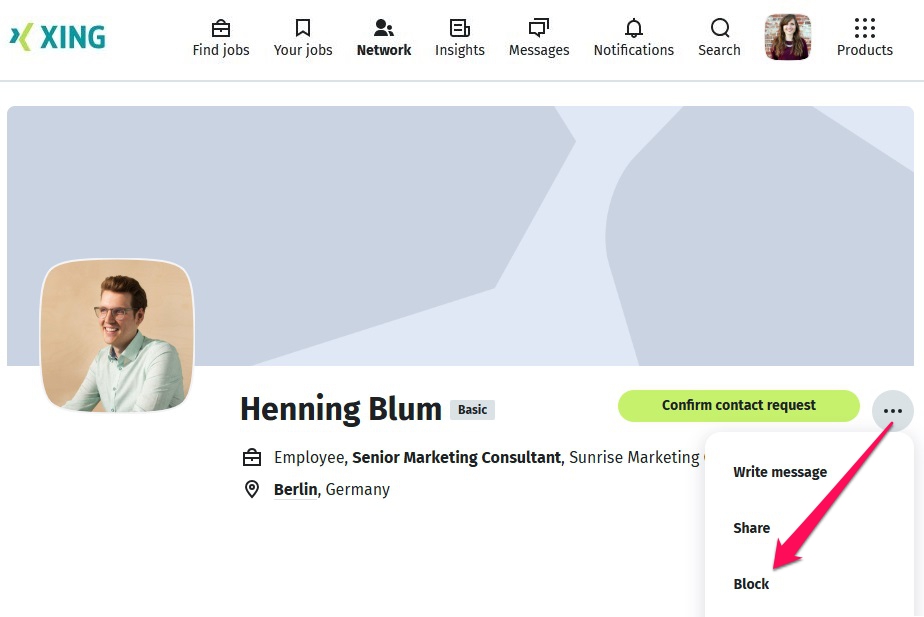Viewport: 924px width, 617px height.
Task: Expand the Products grid menu
Action: click(x=865, y=28)
